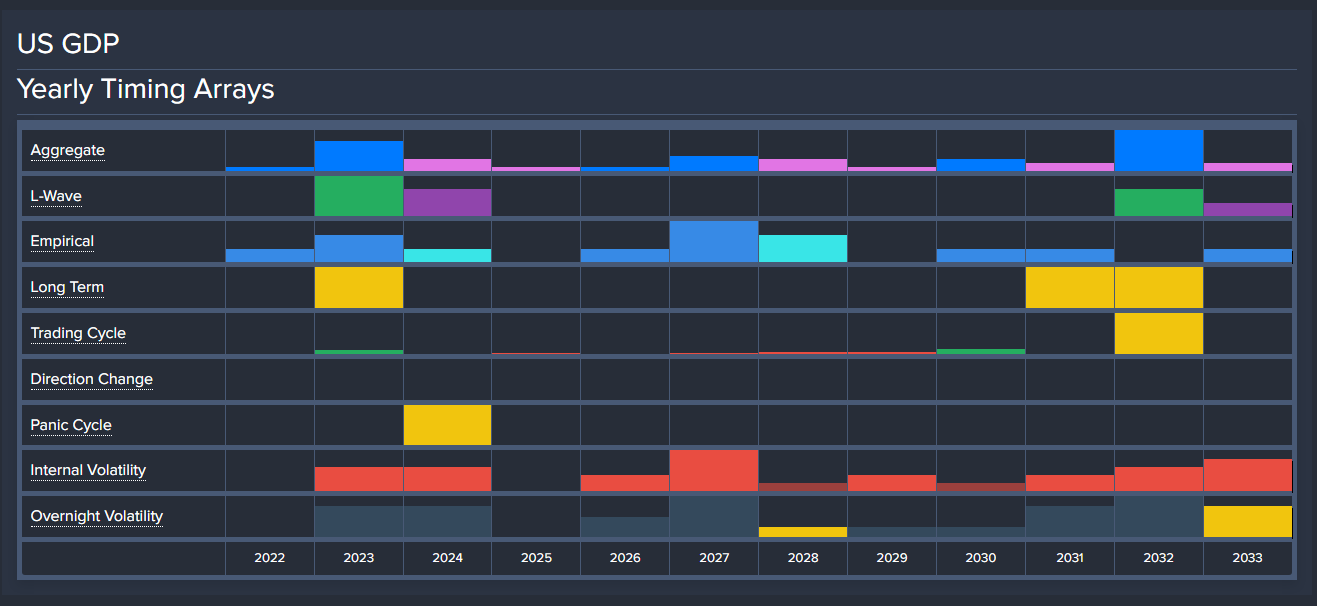
Task: Open the Aggregate row label
Action: click(x=68, y=151)
